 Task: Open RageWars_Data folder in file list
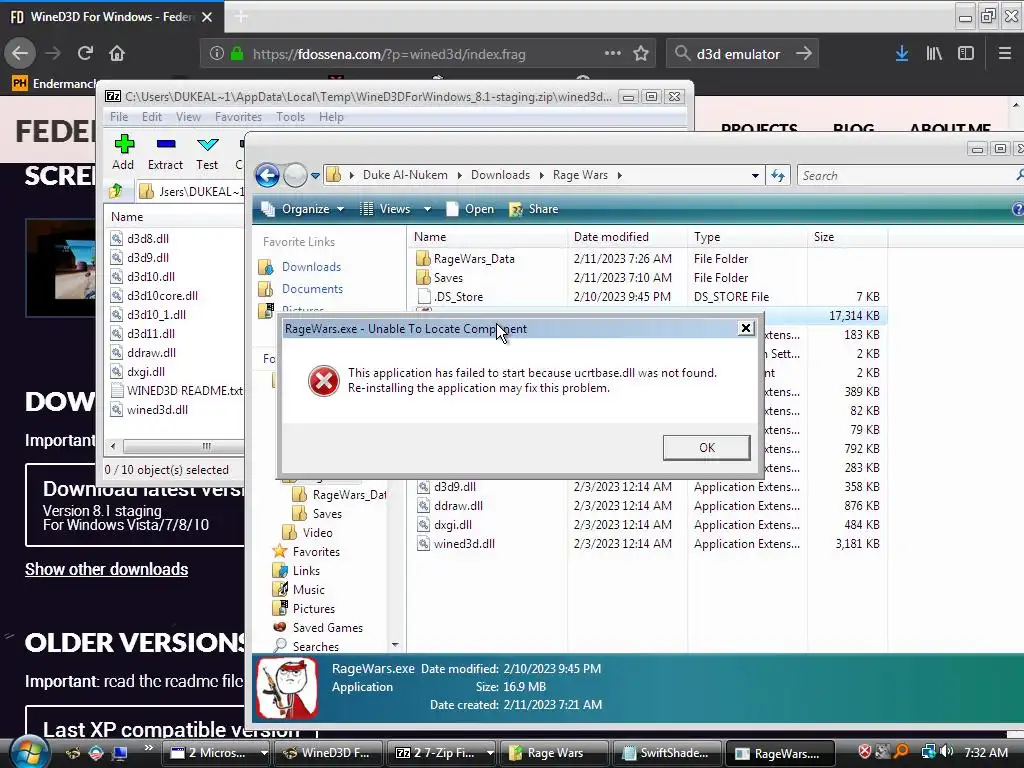click(x=474, y=259)
